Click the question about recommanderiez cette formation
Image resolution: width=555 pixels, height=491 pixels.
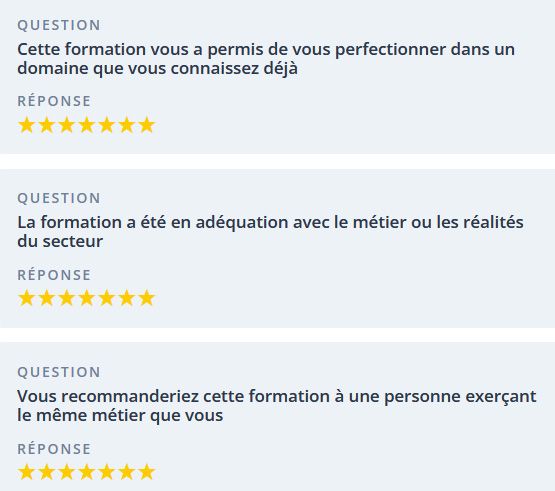277,406
